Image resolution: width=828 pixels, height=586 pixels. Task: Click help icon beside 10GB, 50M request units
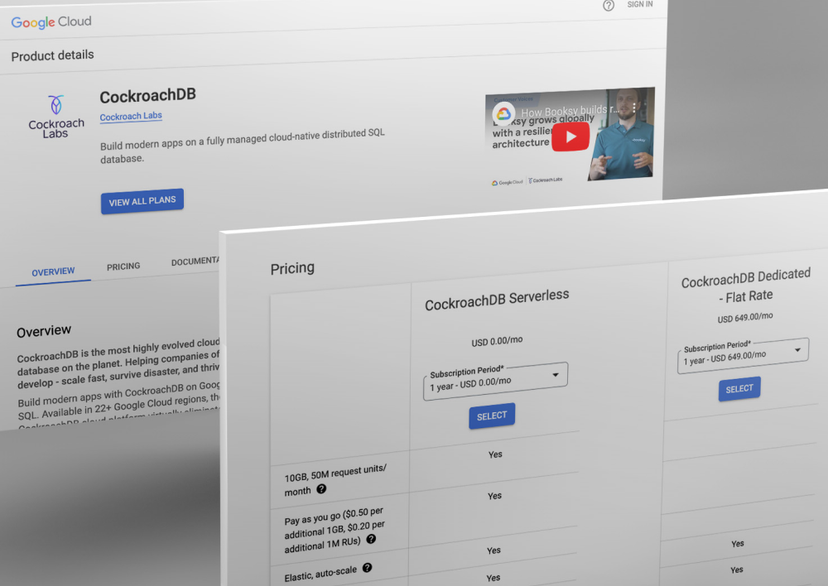click(x=321, y=489)
